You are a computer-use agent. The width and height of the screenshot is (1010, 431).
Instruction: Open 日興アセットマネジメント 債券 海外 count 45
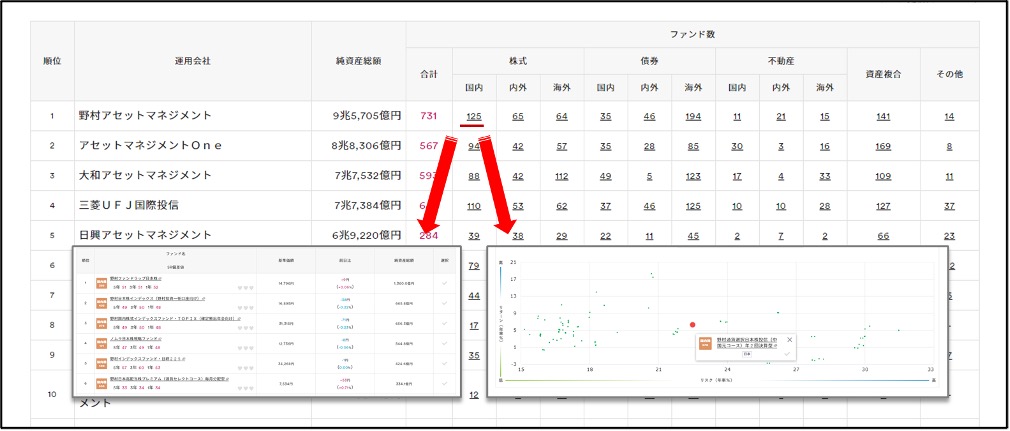click(693, 236)
